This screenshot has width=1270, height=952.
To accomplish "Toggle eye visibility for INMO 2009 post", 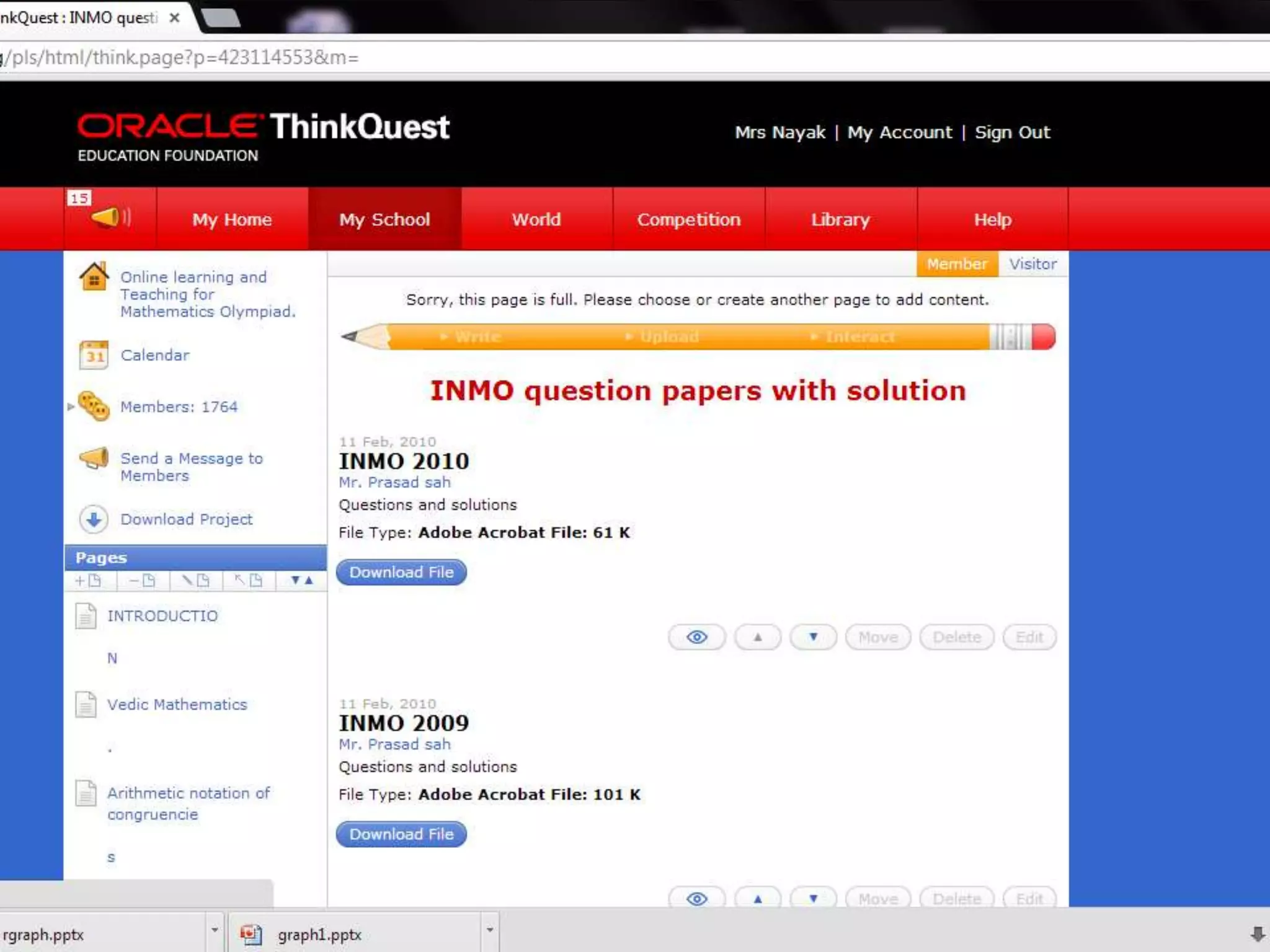I will pyautogui.click(x=696, y=899).
